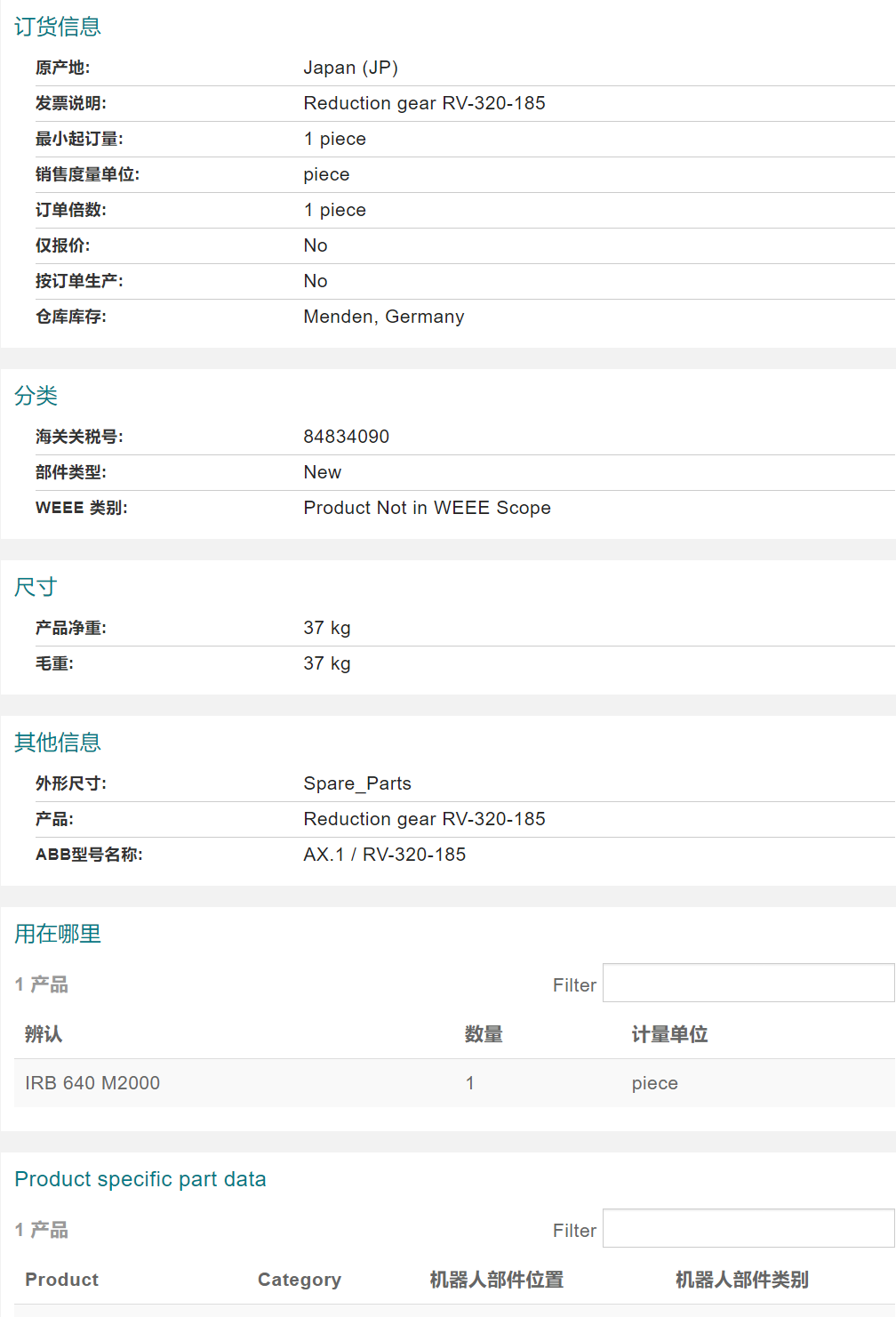Collapse the 订货信息 section heading
The width and height of the screenshot is (896, 1317).
(x=58, y=27)
